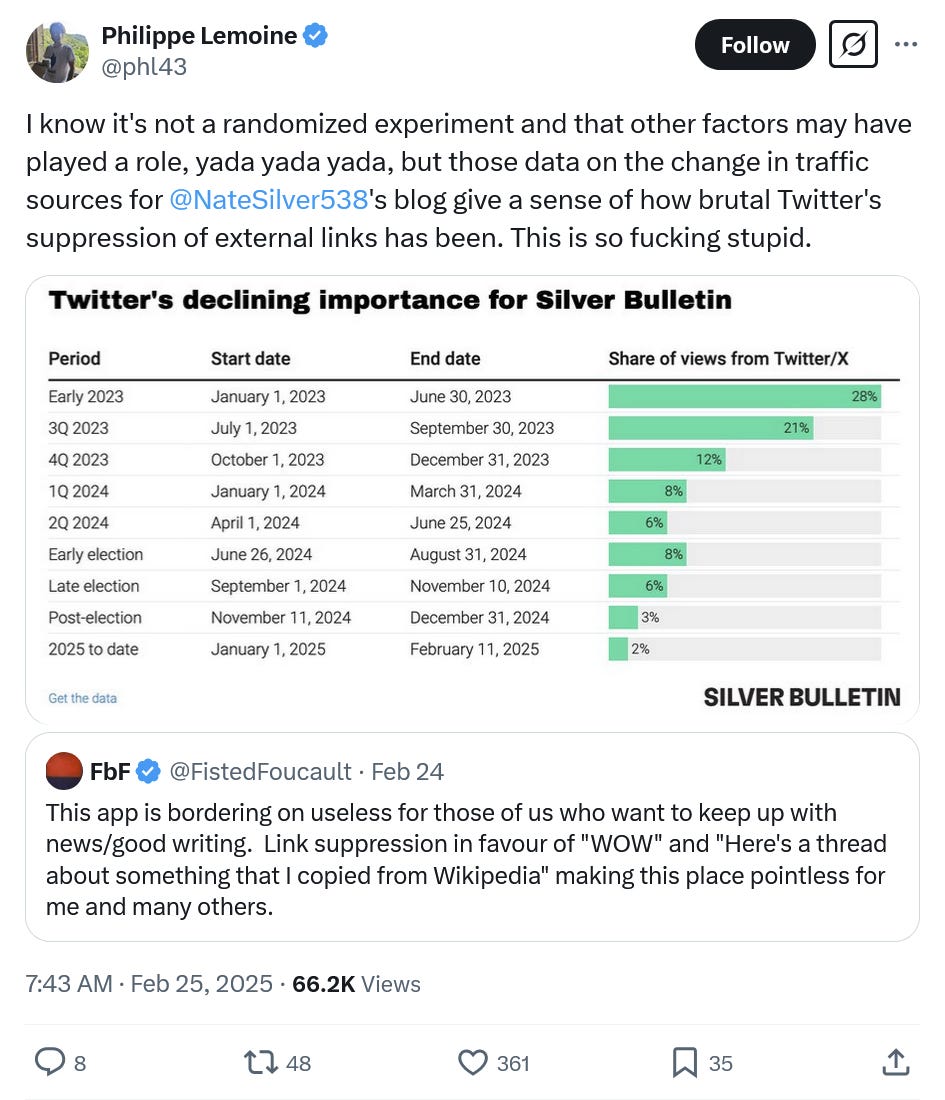This screenshot has height=1100, width=945.
Task: Click Philippe Lemoine's verified badge
Action: click(x=315, y=35)
